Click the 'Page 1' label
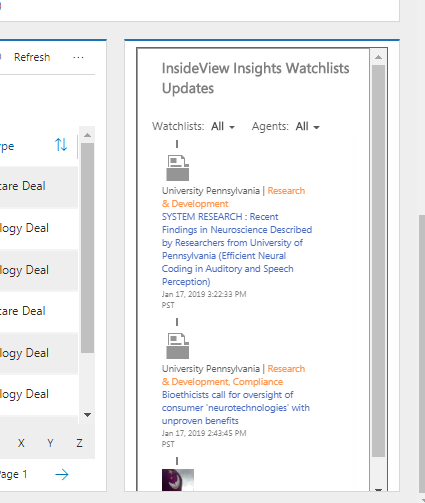This screenshot has height=503, width=425. coord(13,474)
